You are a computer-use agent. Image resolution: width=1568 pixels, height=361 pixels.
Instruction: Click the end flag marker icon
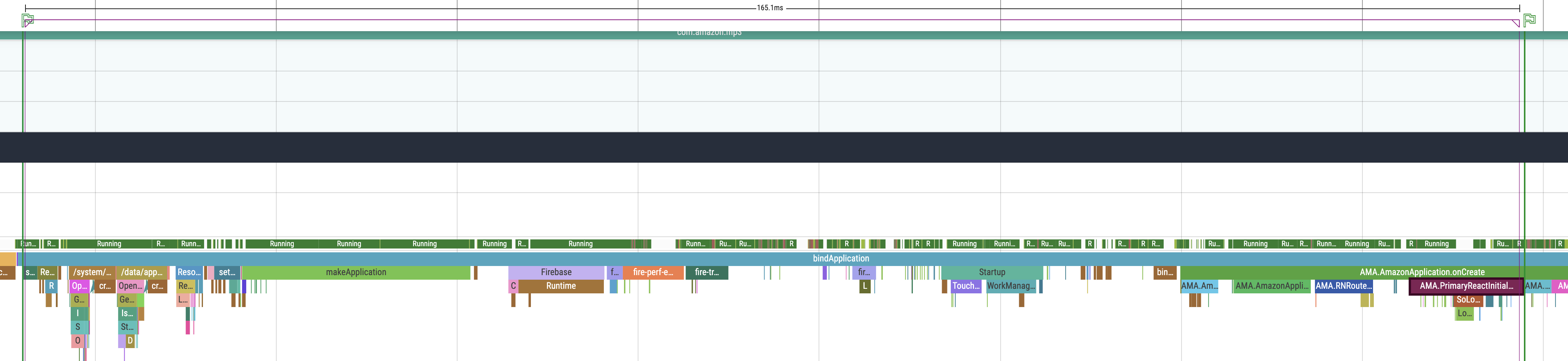[1528, 20]
